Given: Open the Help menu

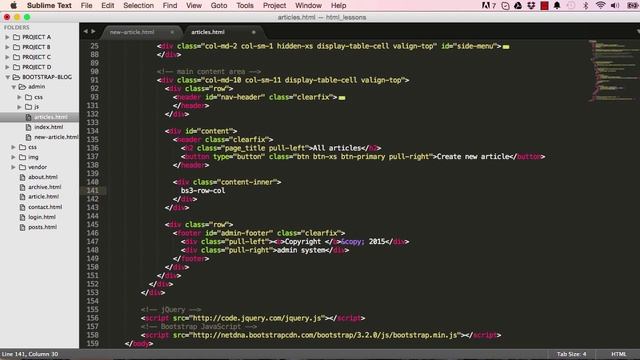Looking at the screenshot, I should (338, 5).
